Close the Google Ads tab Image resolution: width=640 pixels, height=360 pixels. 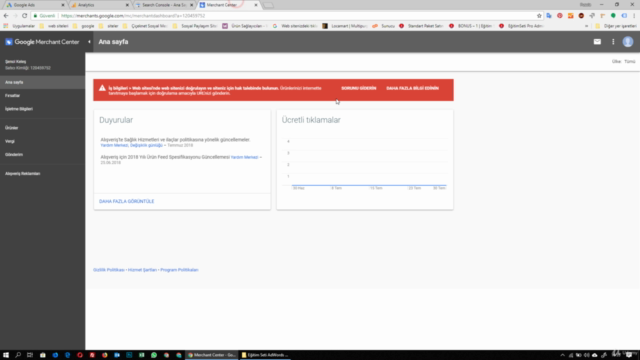pos(63,5)
